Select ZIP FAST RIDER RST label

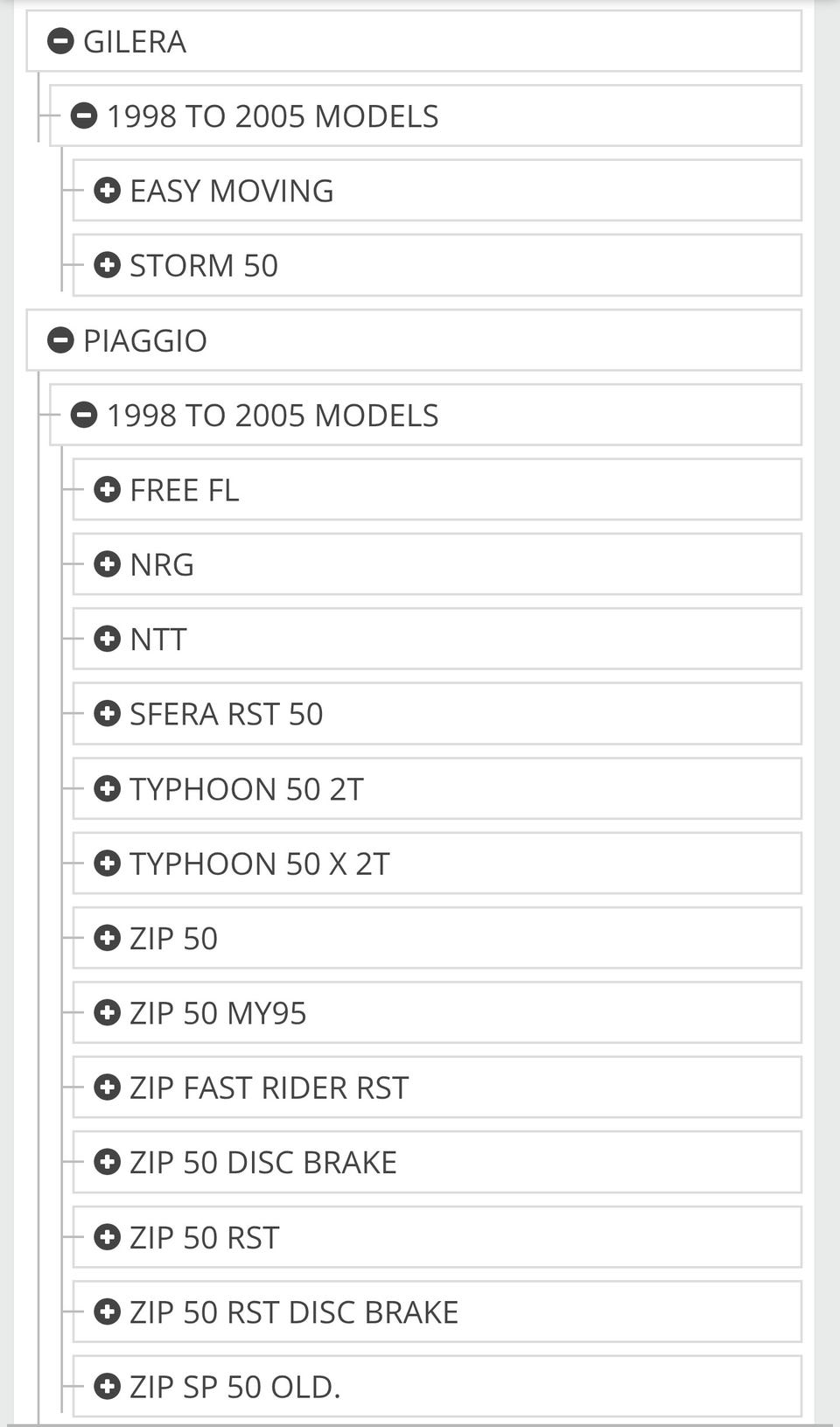pos(269,1088)
